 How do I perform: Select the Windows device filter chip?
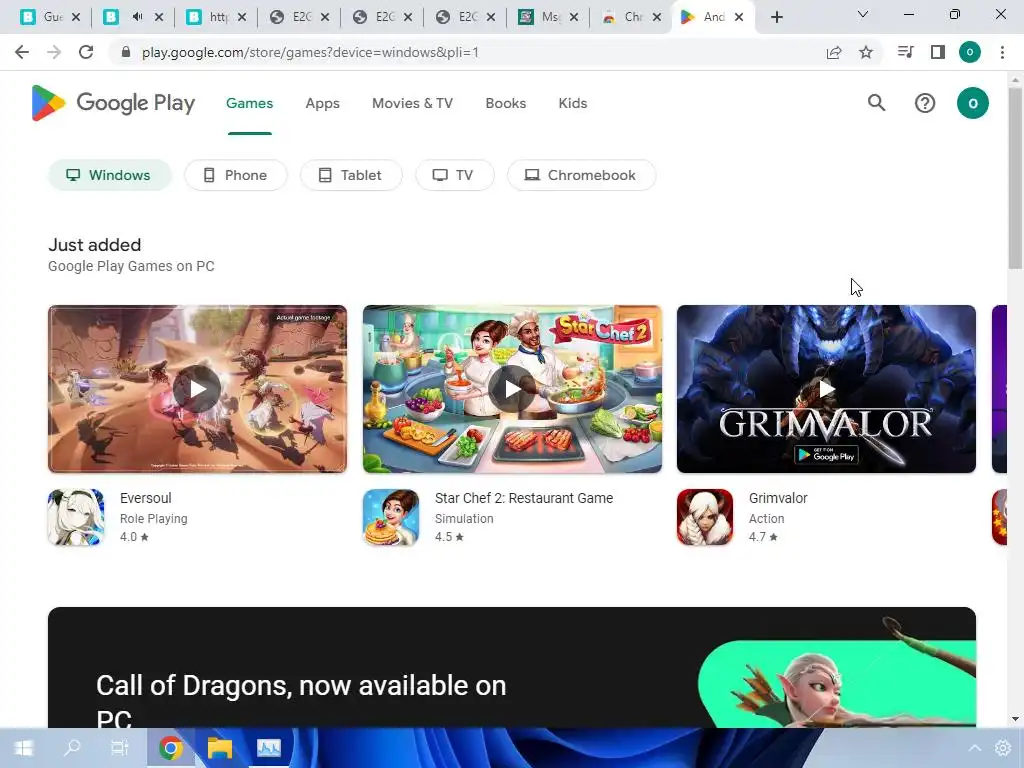click(x=110, y=175)
